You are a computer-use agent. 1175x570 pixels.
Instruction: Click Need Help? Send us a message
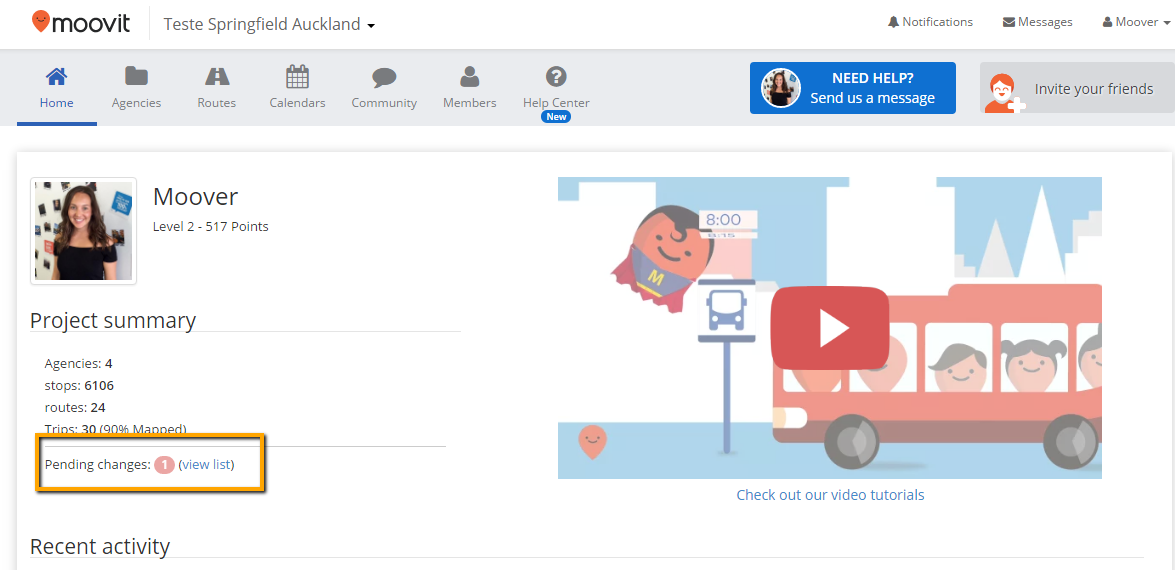point(853,88)
